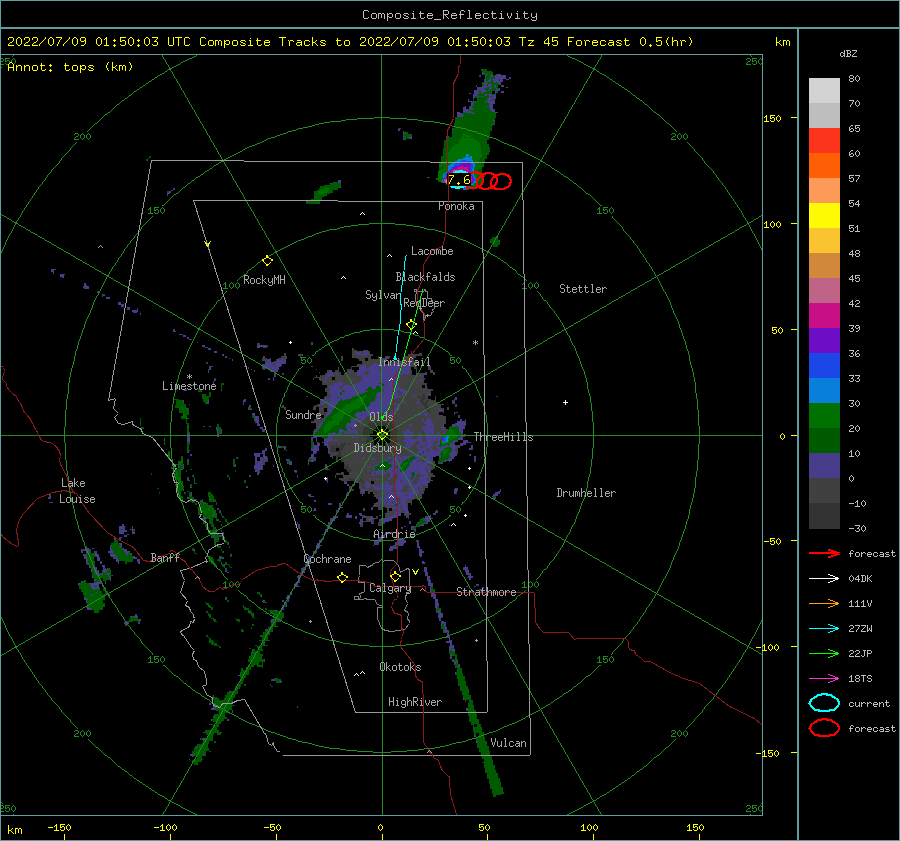
Task: Click the Cochrane town label
Action: click(x=327, y=559)
